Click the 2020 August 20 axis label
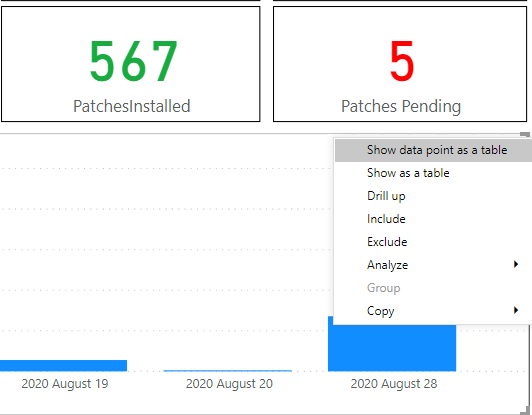This screenshot has width=532, height=415. tap(229, 384)
